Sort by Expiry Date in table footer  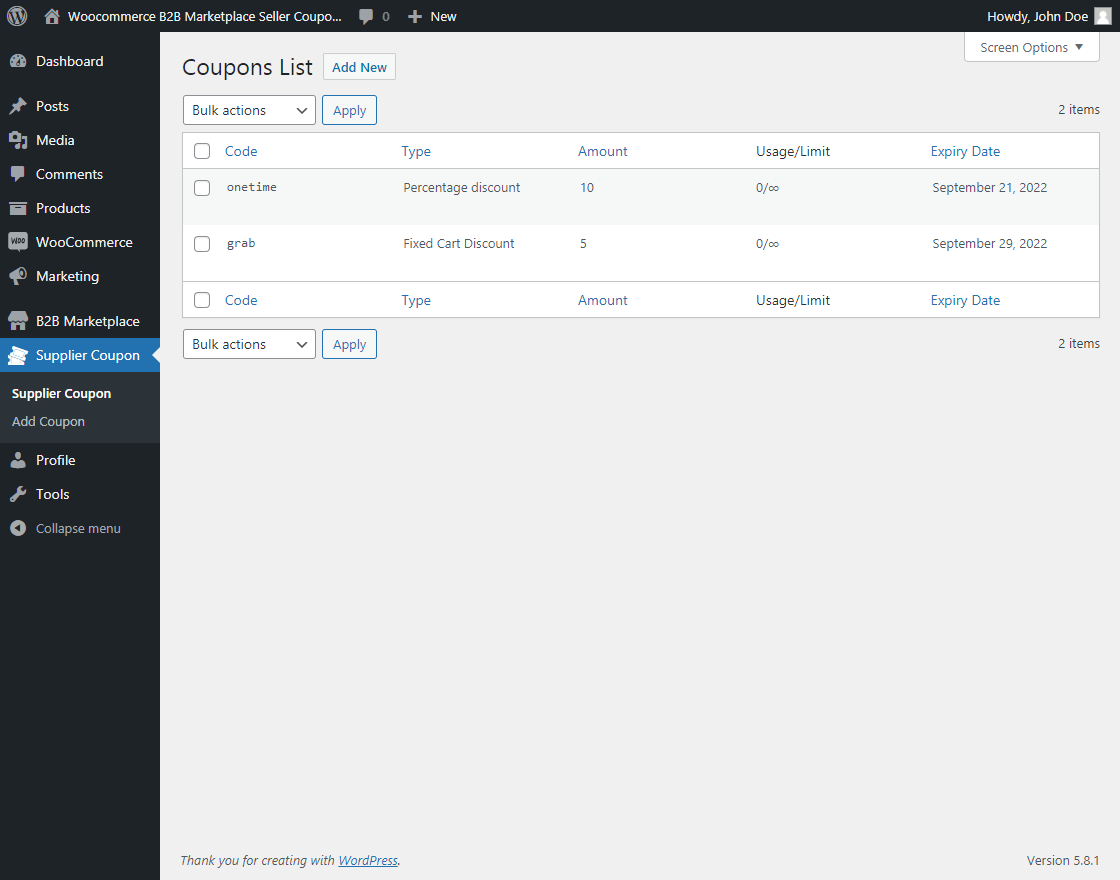click(x=965, y=300)
